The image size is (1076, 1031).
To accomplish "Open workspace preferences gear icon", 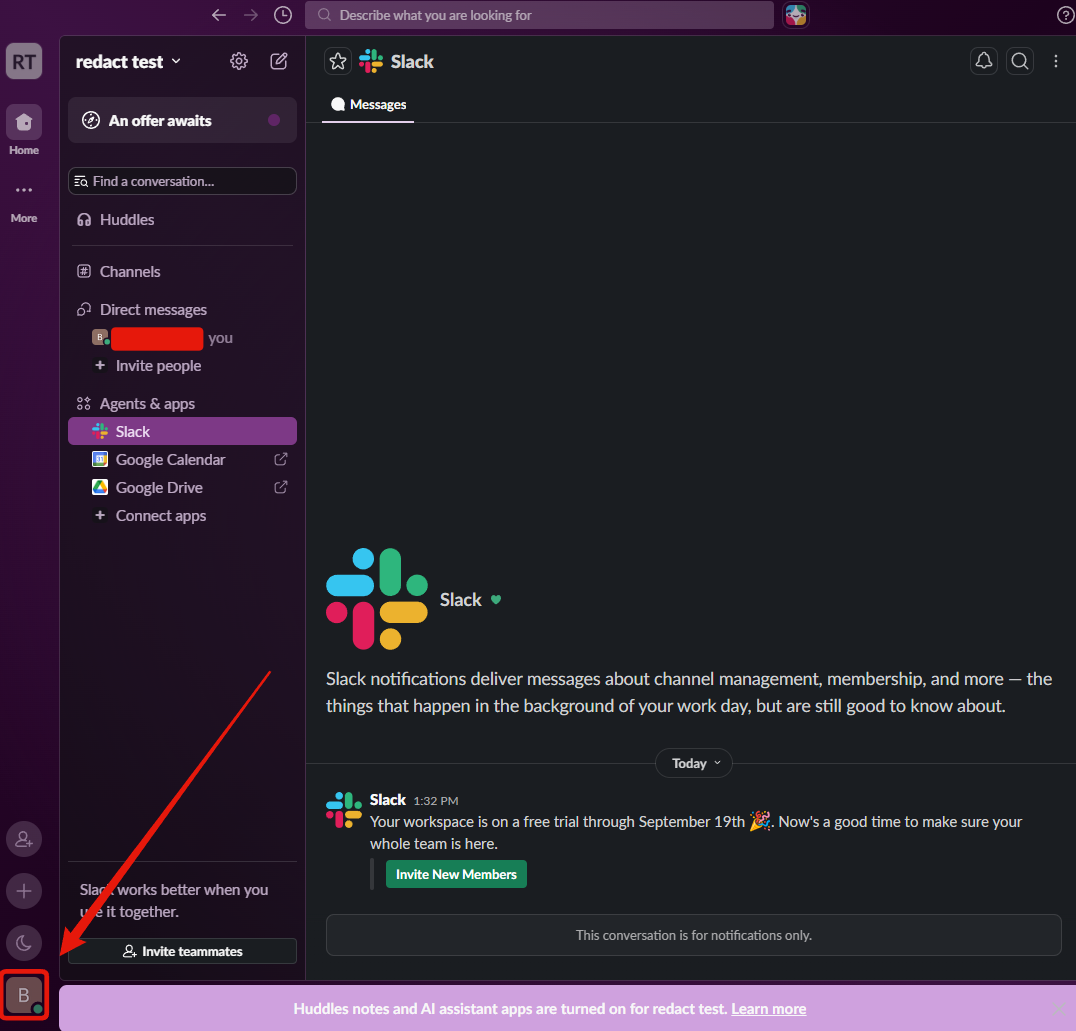I will click(x=239, y=61).
